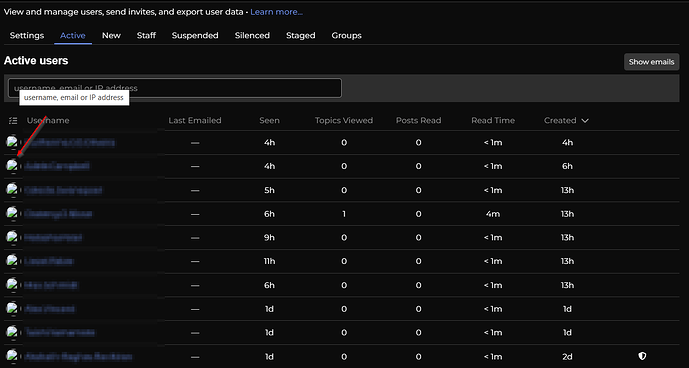689x368 pixels.
Task: Open avatar of user created 6h ago
Action: (x=12, y=166)
